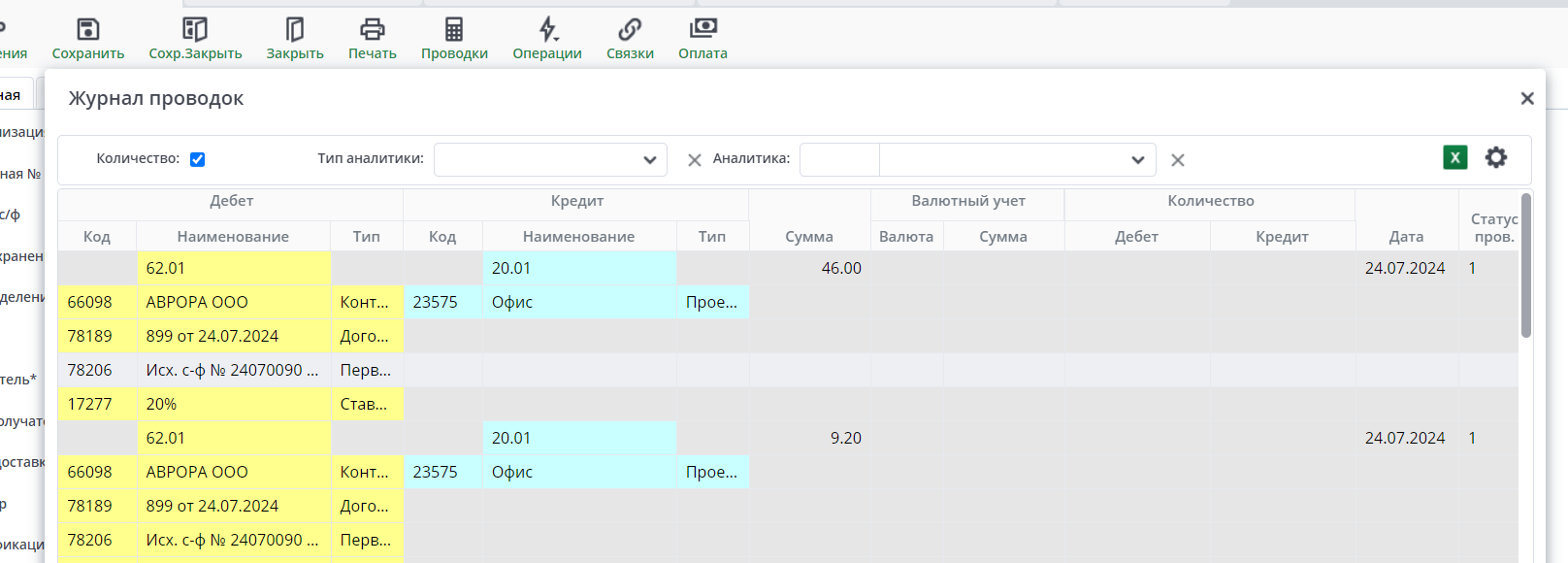Screen dimensions: 1568x563
Task: Toggle the Количество checkbox
Action: pos(198,159)
